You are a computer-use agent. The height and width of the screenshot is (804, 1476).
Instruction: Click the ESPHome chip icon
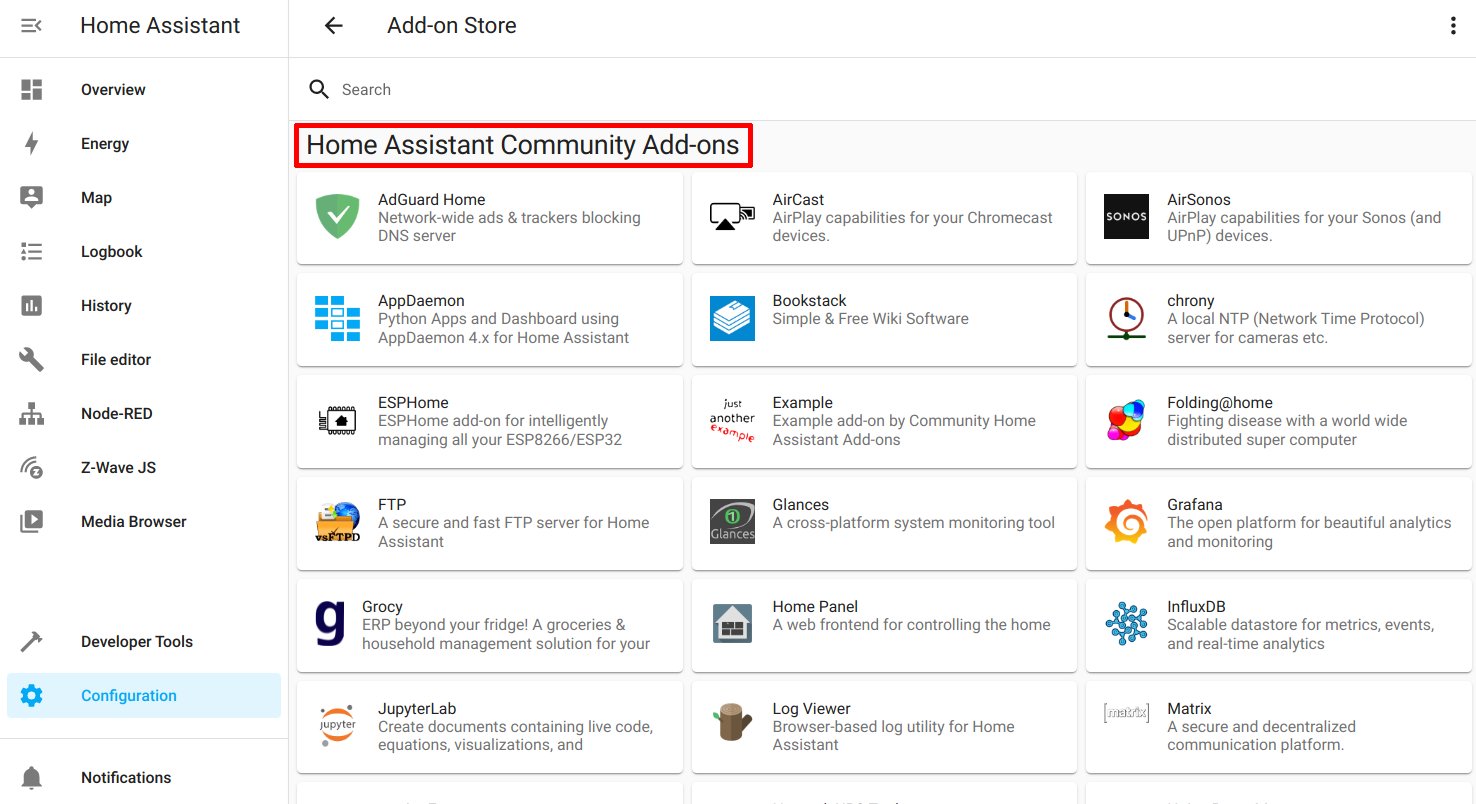click(337, 420)
